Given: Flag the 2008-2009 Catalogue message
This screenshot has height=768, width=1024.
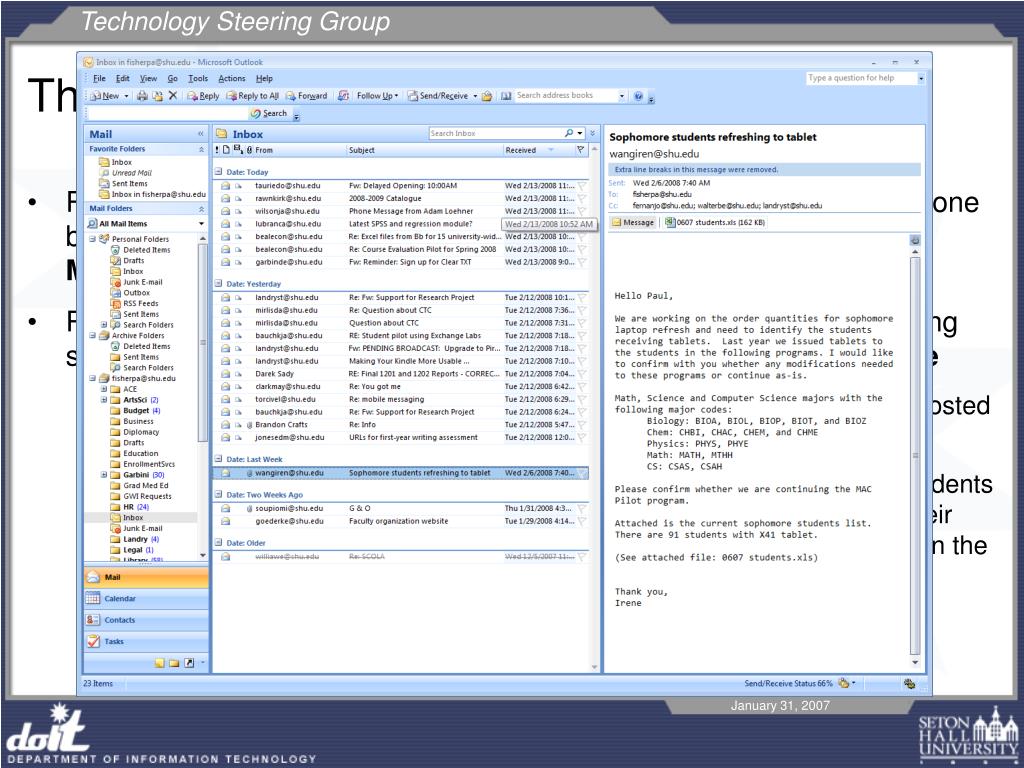Looking at the screenshot, I should 582,199.
